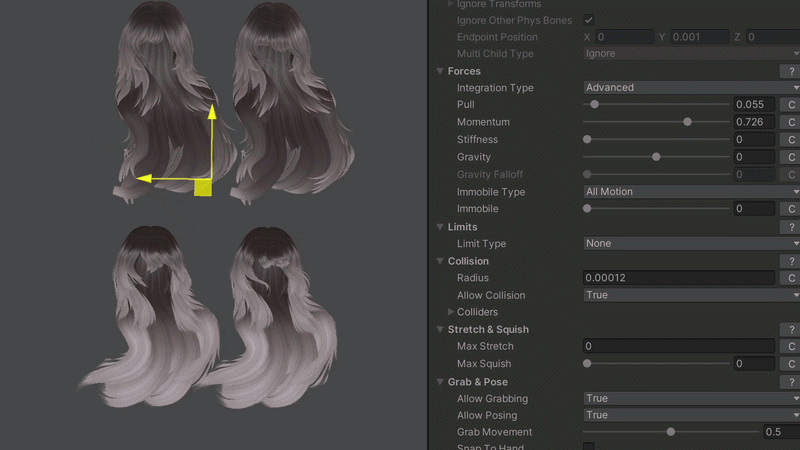Click the Grab & Pose help icon
800x450 pixels.
pos(789,382)
